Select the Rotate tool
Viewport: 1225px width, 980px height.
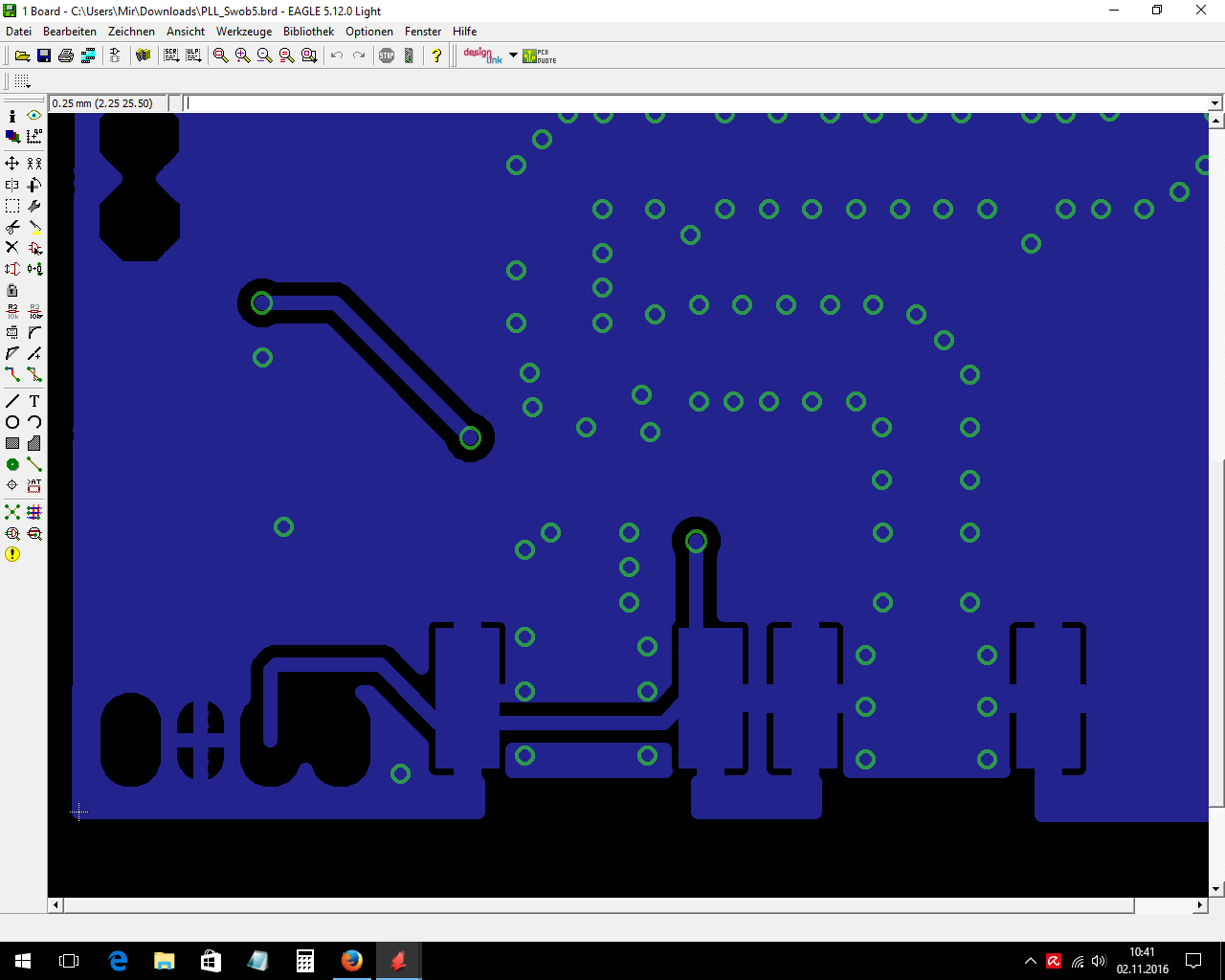point(34,185)
